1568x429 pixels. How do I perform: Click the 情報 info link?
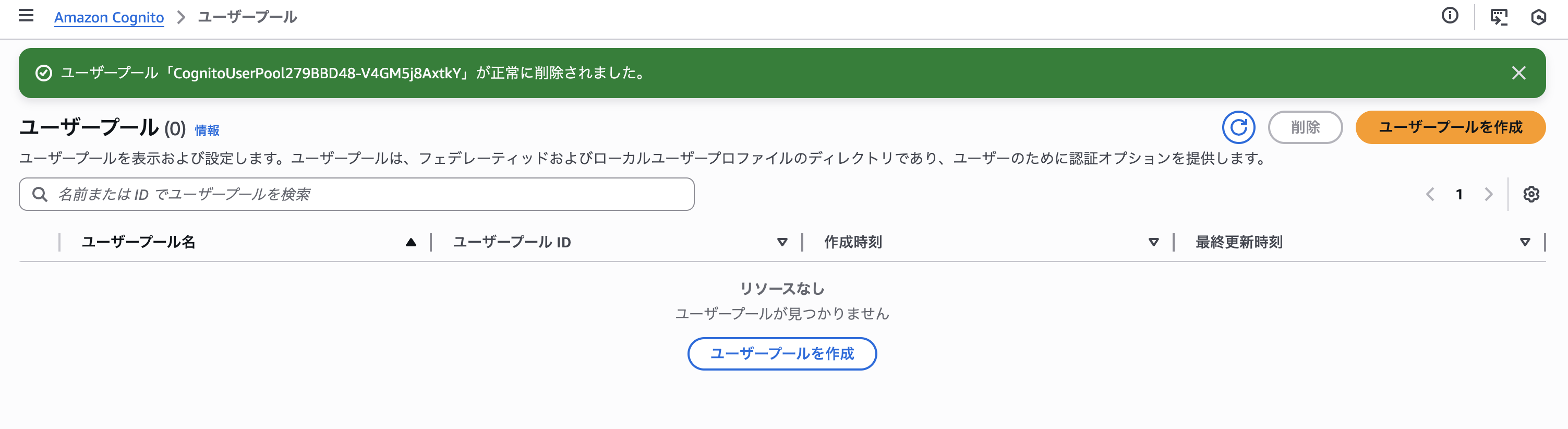(x=207, y=130)
